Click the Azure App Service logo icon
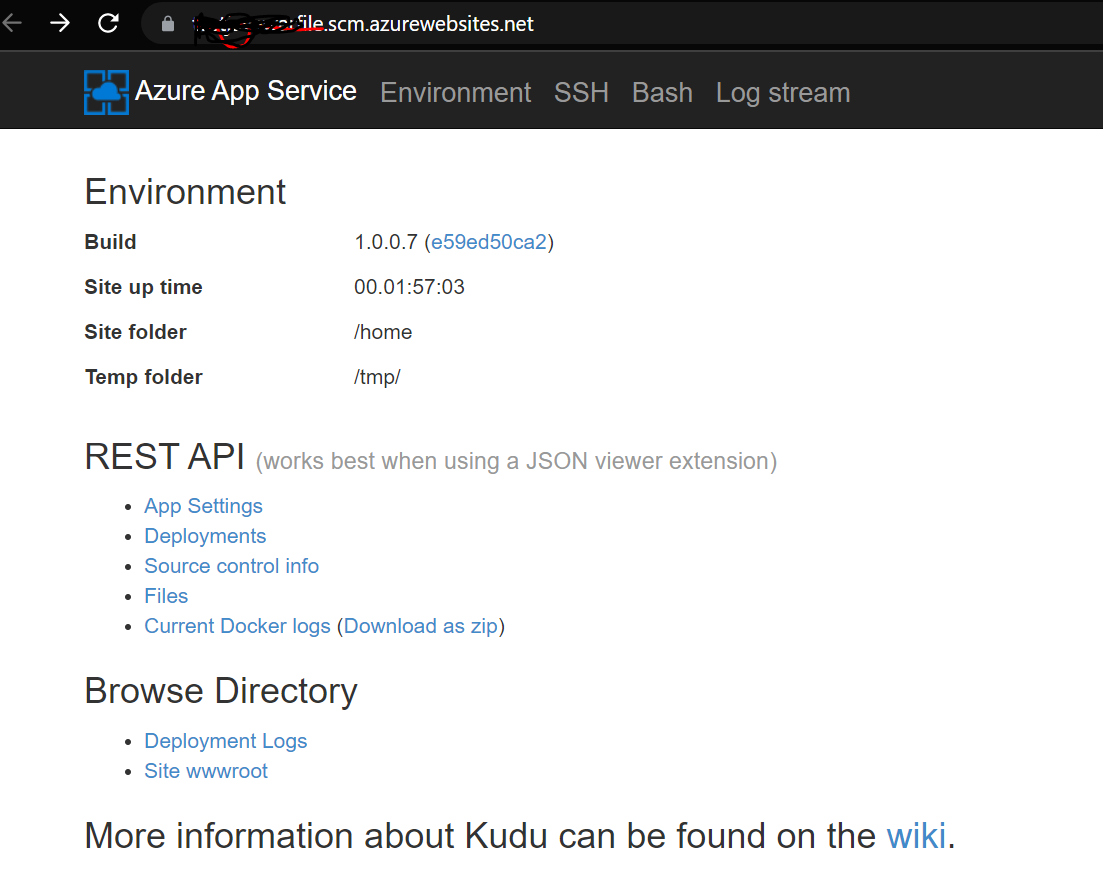1103x875 pixels. coord(106,92)
